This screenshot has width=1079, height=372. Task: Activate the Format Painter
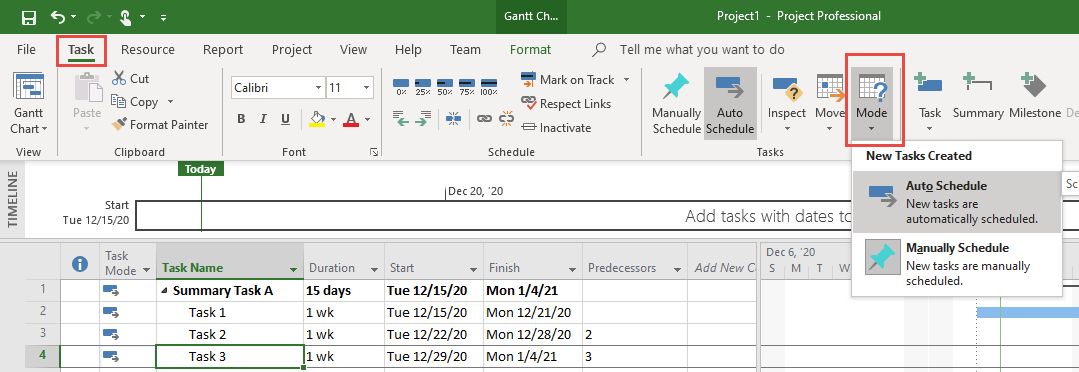[x=160, y=124]
